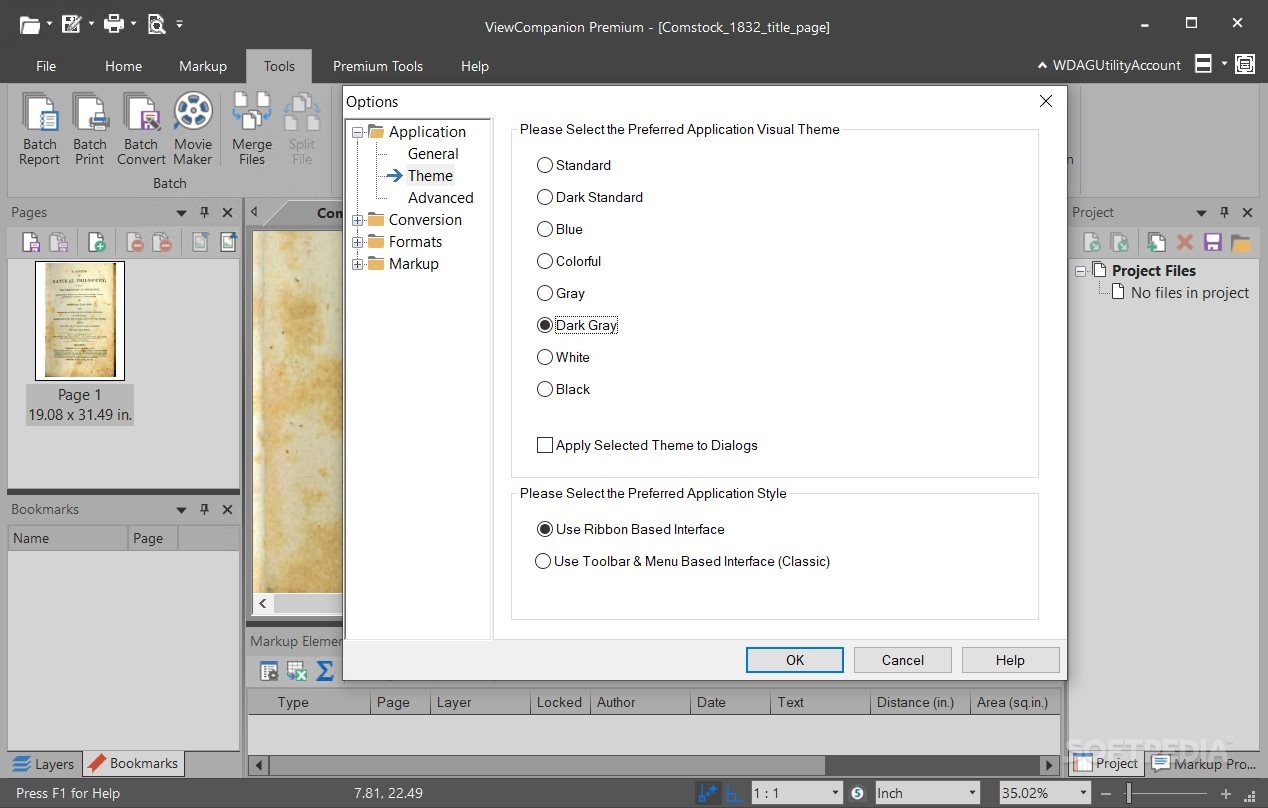Select Advanced in the options tree
Screen dimensions: 1268x808
point(441,198)
